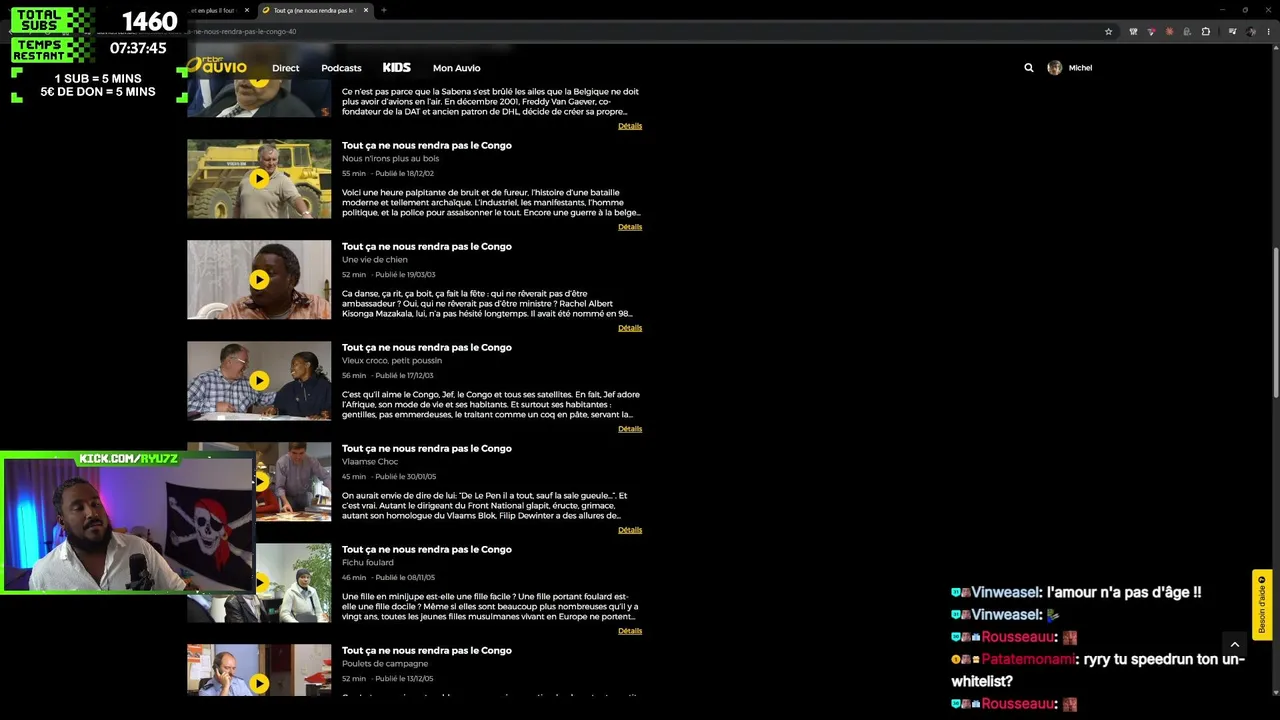Play the episode "Vieux croco, petit poussin"
Image resolution: width=1280 pixels, height=720 pixels.
click(x=259, y=381)
